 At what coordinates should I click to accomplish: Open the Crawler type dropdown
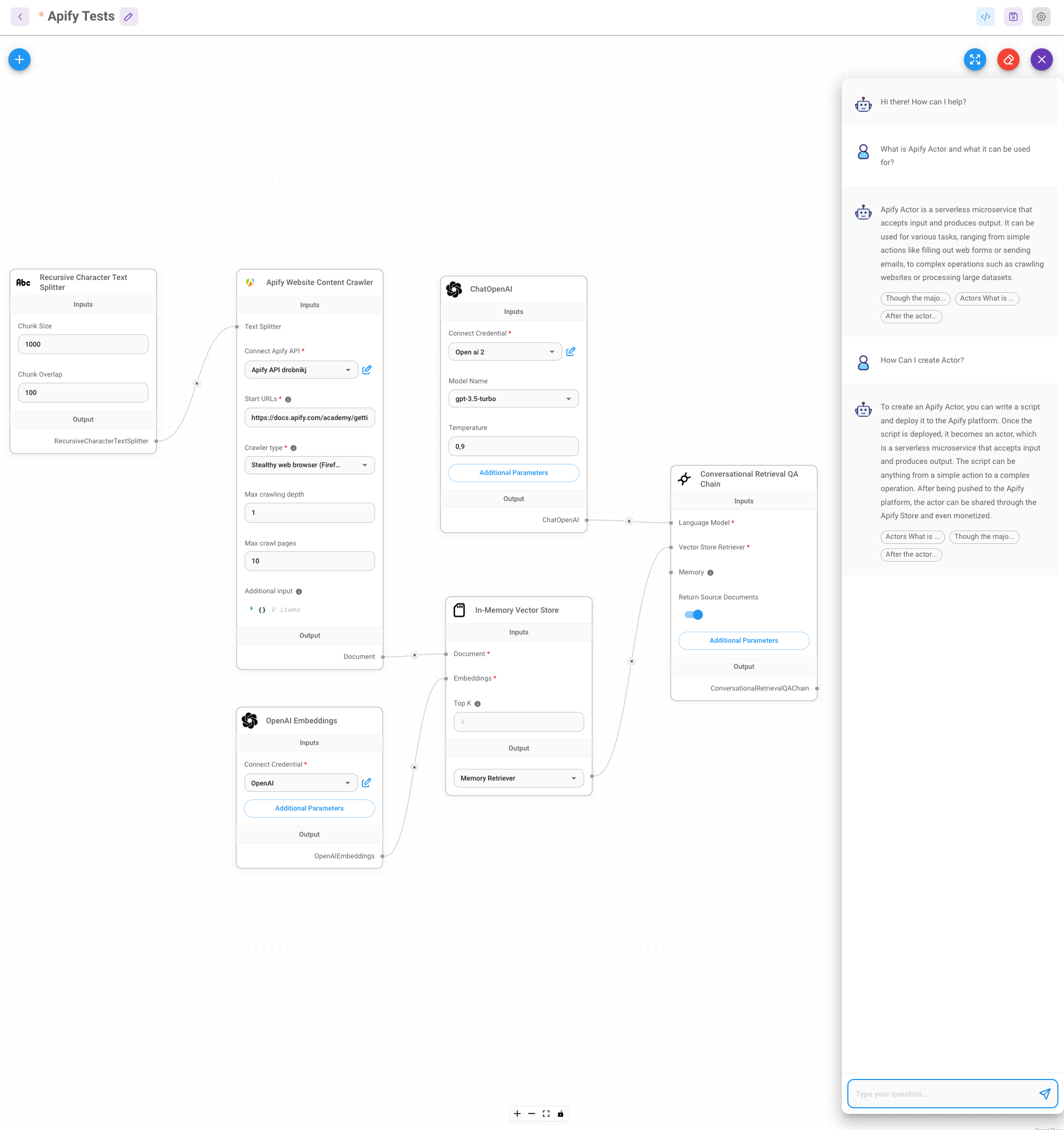[x=309, y=465]
